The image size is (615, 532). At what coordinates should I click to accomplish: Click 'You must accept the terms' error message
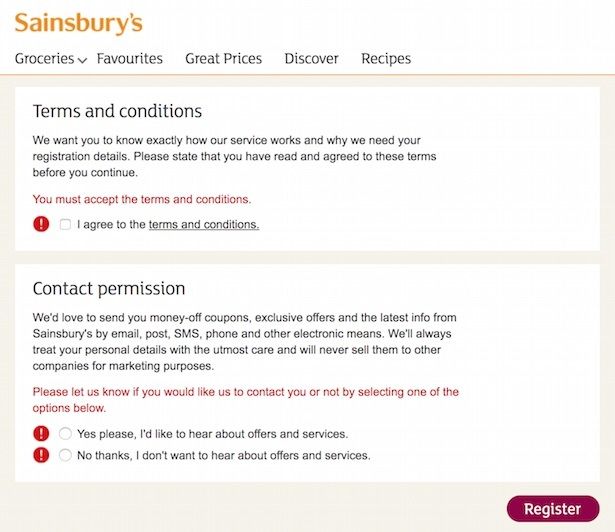142,199
